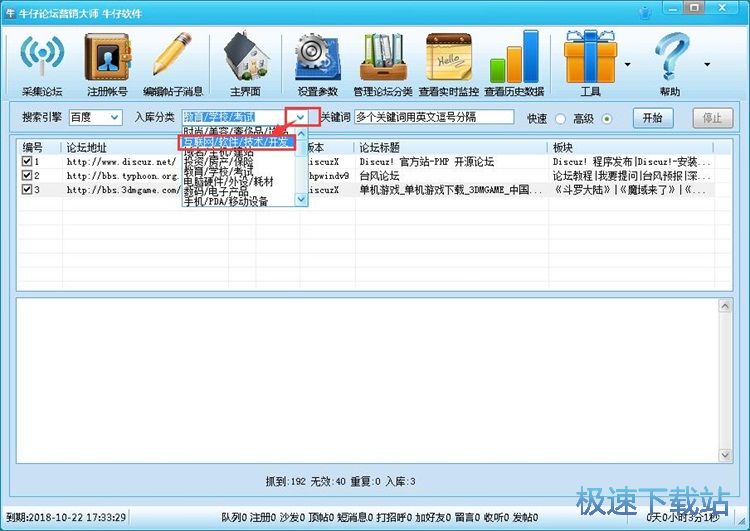Screen dimensions: 750x531
Task: Open 设置参数 settings gear
Action: [x=318, y=64]
